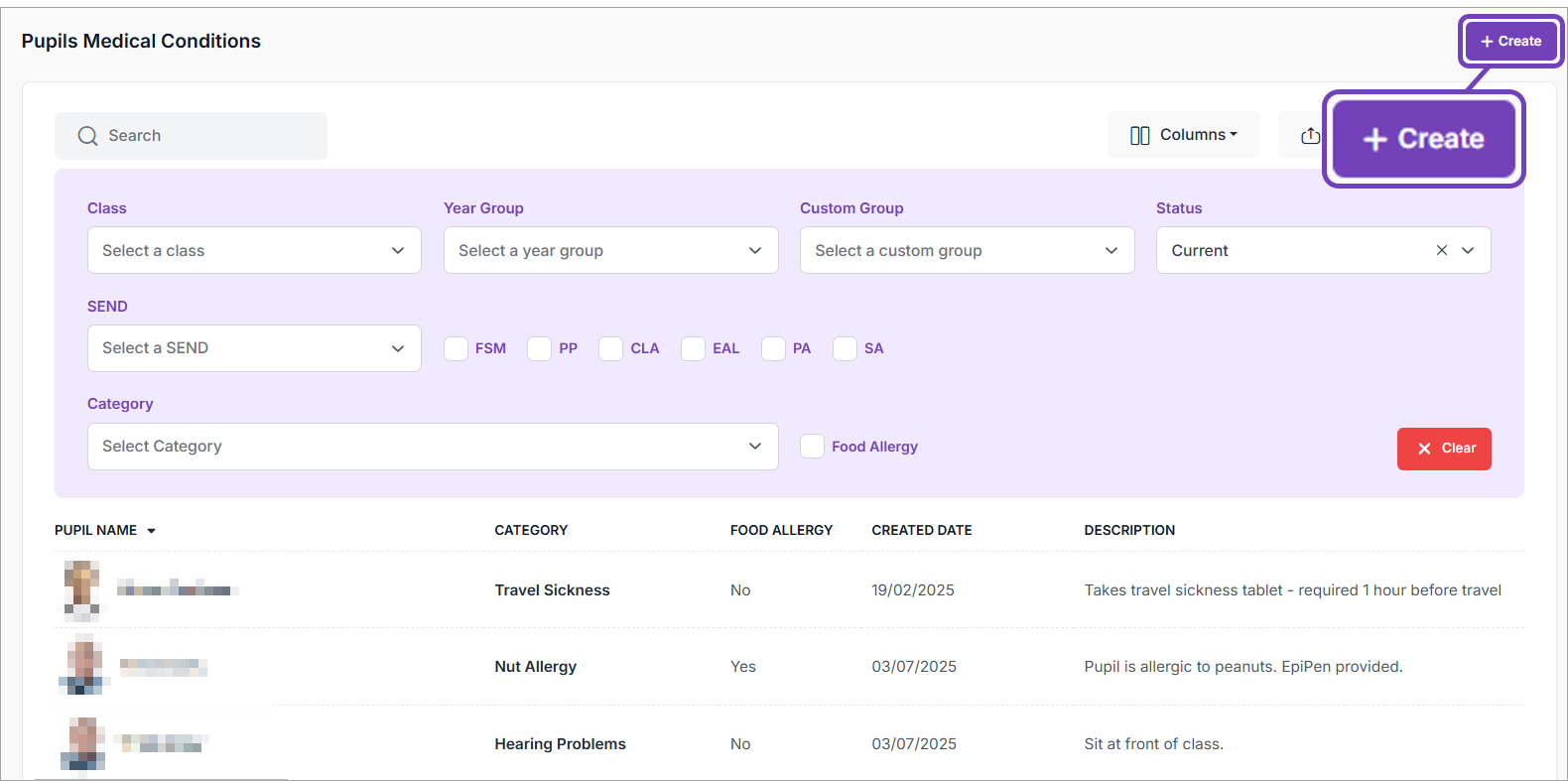Image resolution: width=1568 pixels, height=781 pixels.
Task: Click the red Clear filters button
Action: pos(1443,449)
